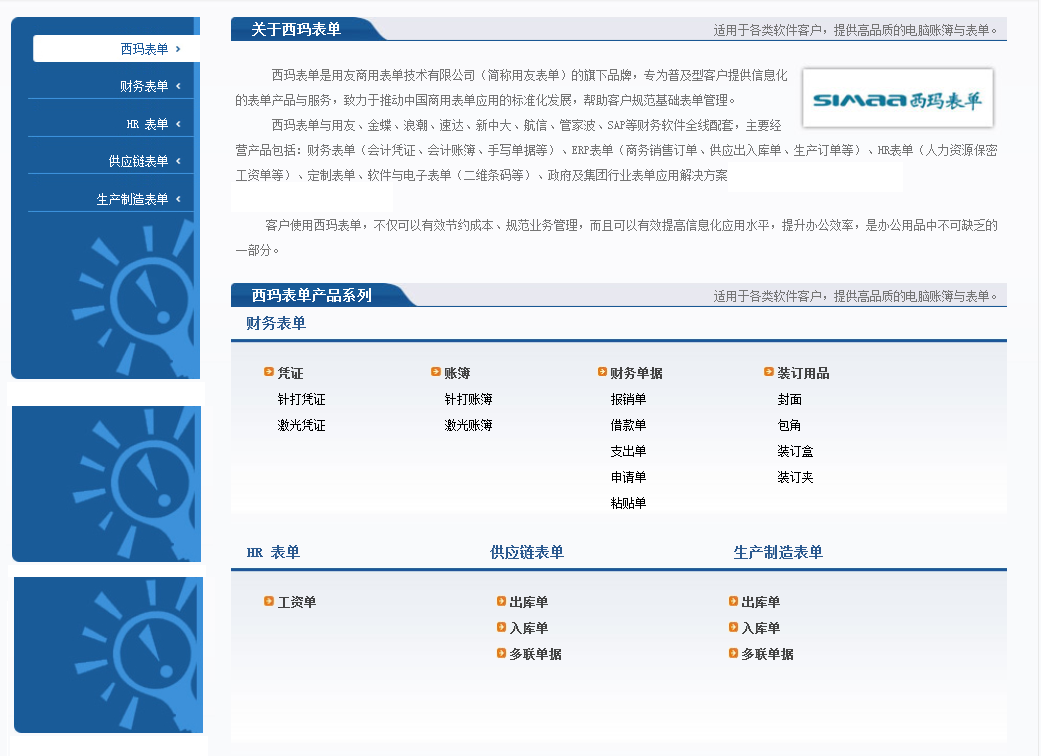
Task: Open the 激光账簿 link
Action: pos(468,425)
